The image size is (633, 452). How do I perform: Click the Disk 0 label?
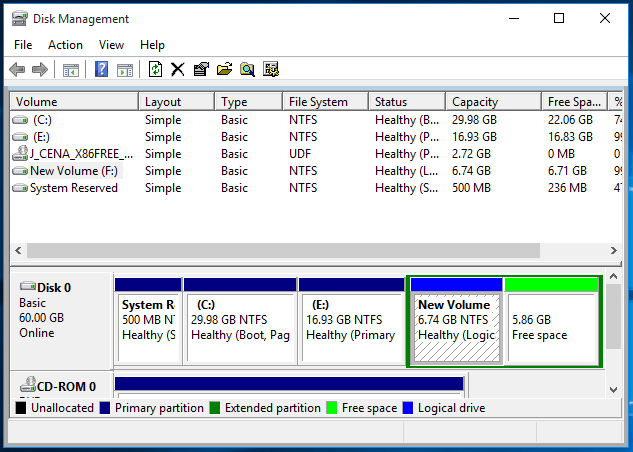click(x=54, y=288)
